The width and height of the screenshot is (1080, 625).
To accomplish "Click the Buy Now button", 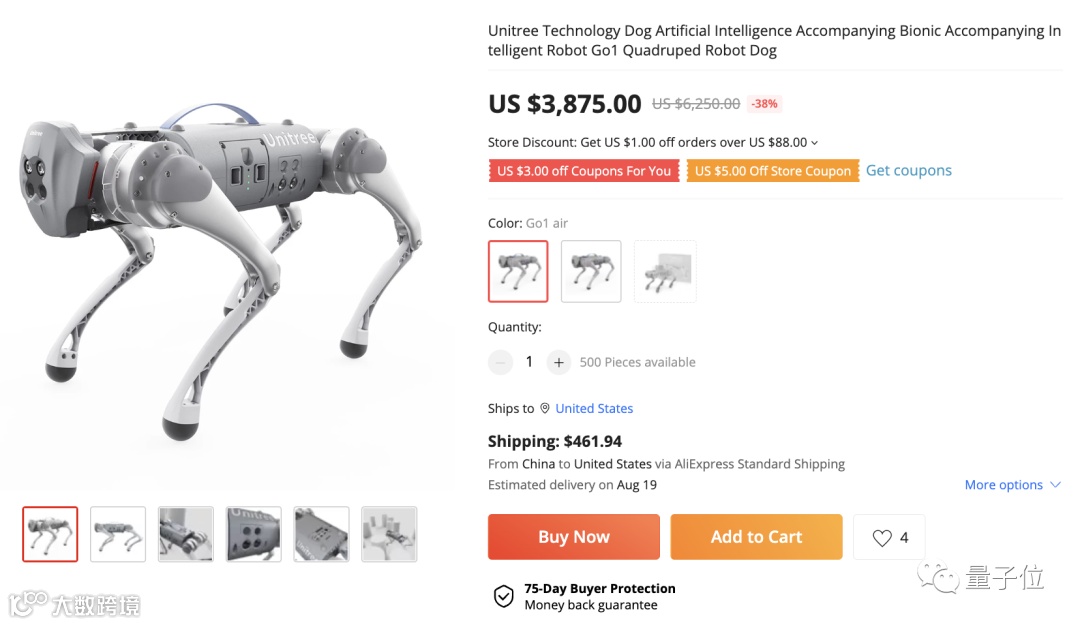I will (x=574, y=537).
